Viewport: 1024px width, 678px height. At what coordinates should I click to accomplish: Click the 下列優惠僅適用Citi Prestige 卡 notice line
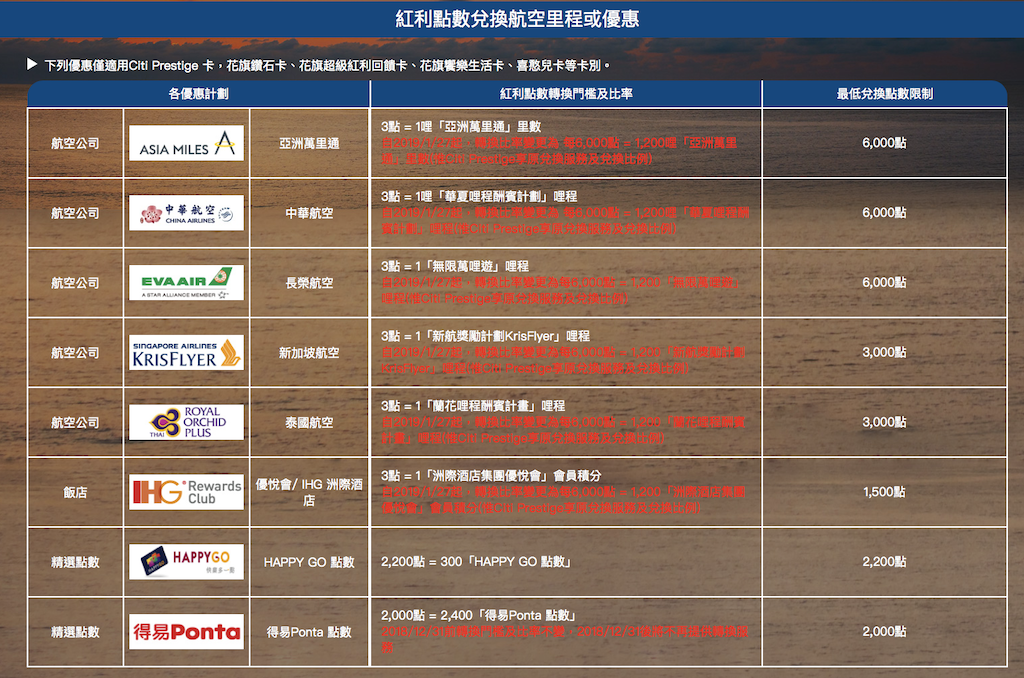click(327, 65)
